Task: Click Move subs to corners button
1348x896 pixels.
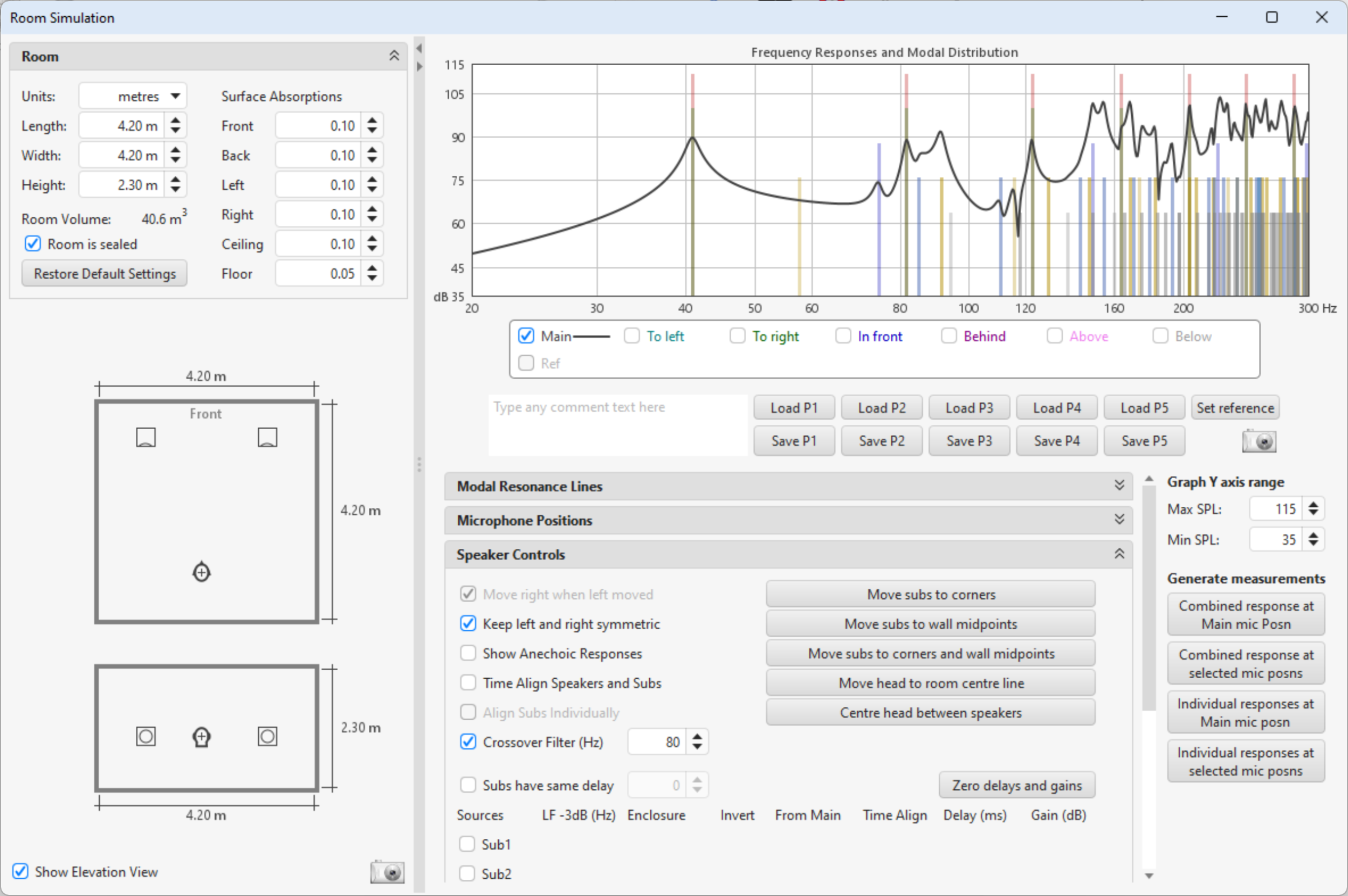Action: pos(930,594)
